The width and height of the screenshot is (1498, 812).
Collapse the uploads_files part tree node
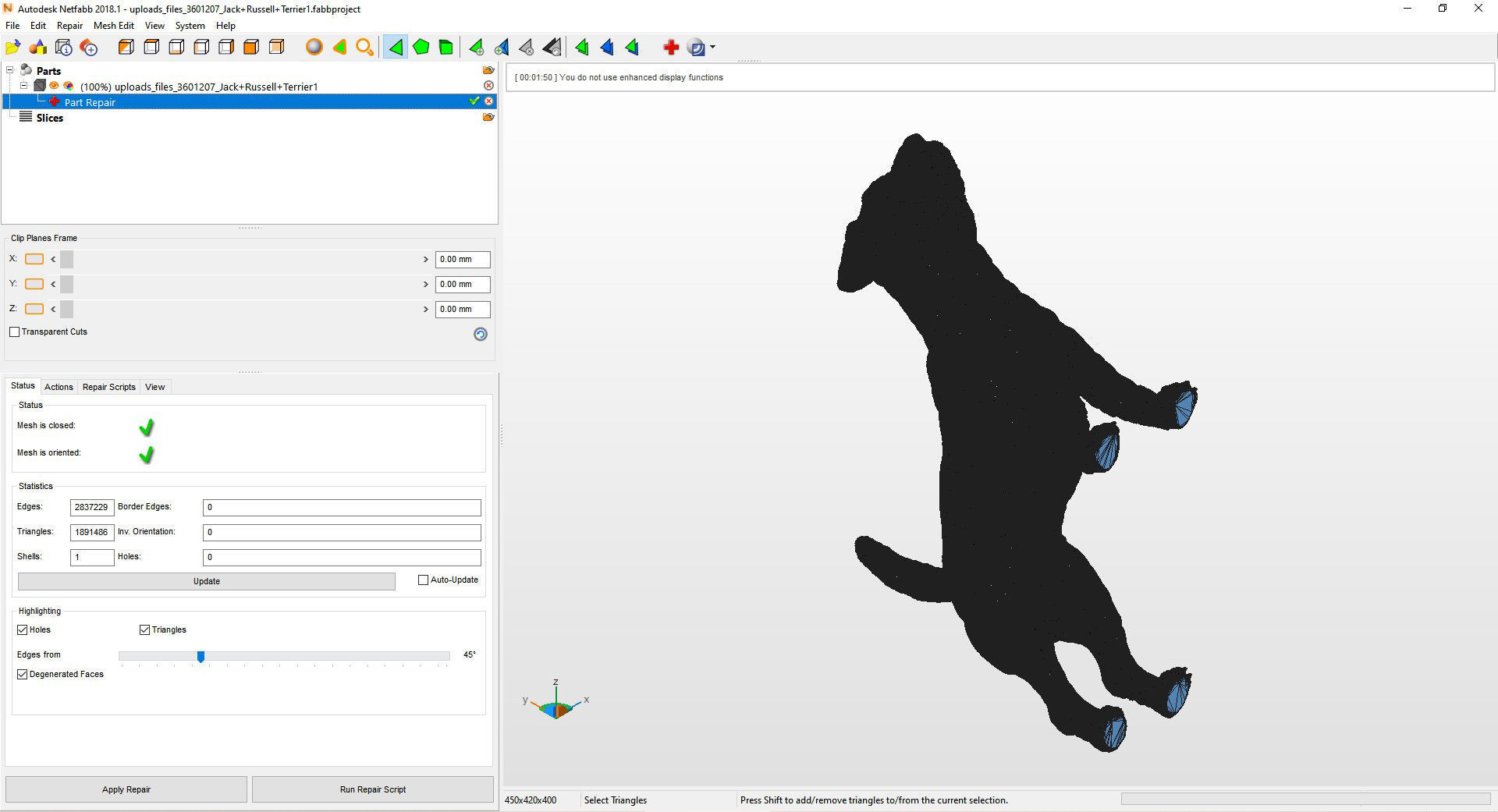coord(24,86)
